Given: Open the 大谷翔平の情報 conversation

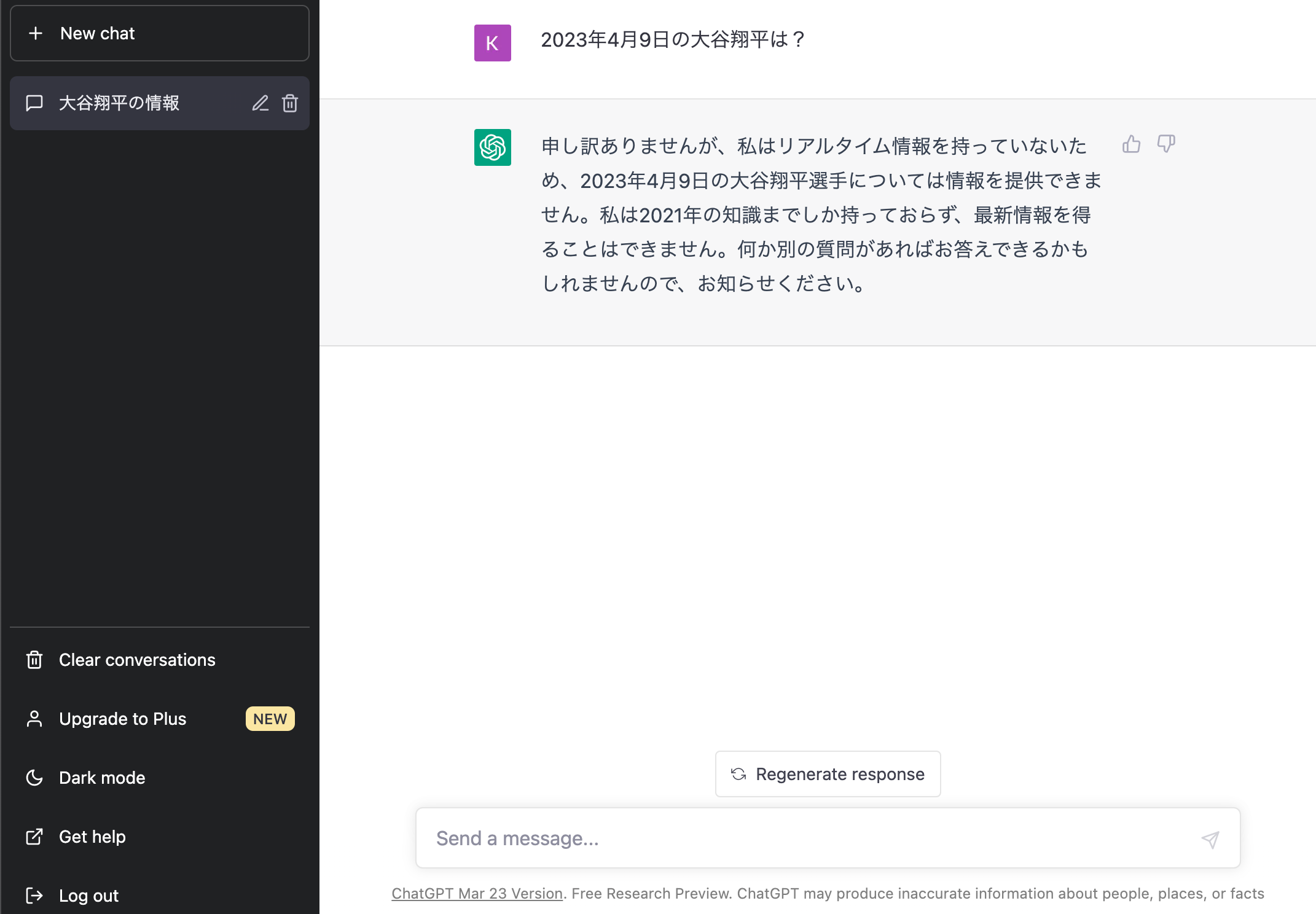Looking at the screenshot, I should click(160, 103).
